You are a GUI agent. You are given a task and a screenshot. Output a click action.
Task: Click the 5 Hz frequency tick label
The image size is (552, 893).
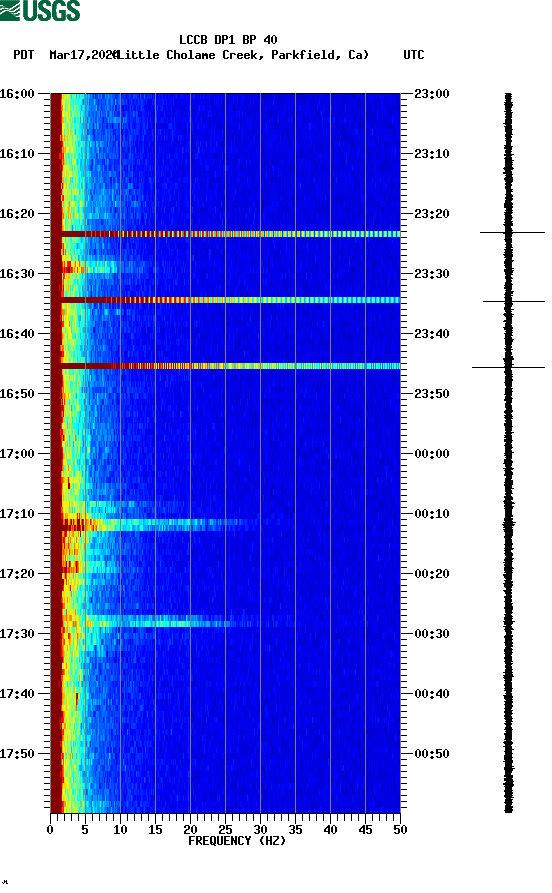pos(85,830)
